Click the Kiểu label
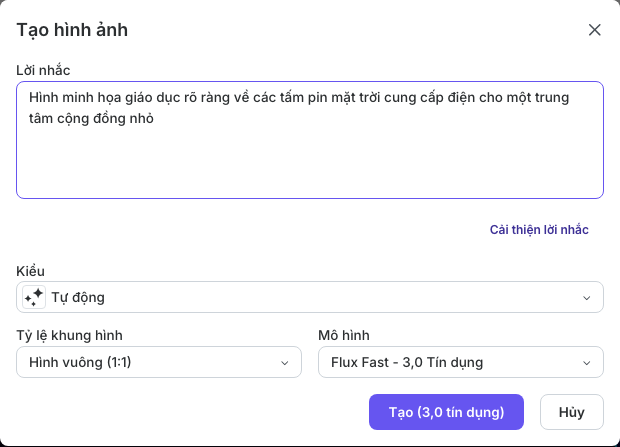 click(x=30, y=271)
